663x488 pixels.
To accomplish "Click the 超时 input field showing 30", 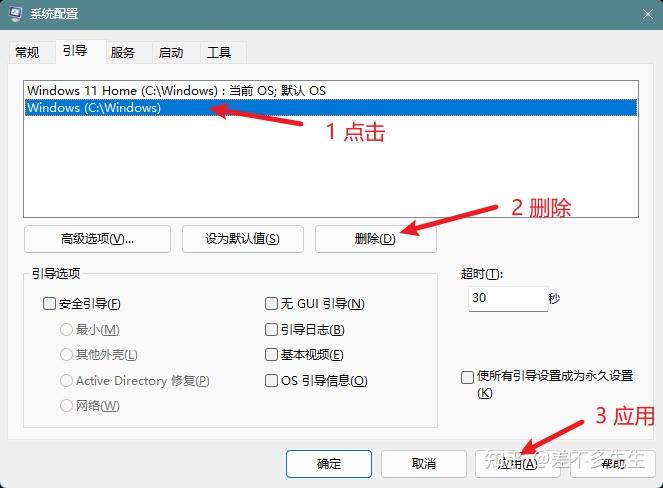I will coord(508,299).
